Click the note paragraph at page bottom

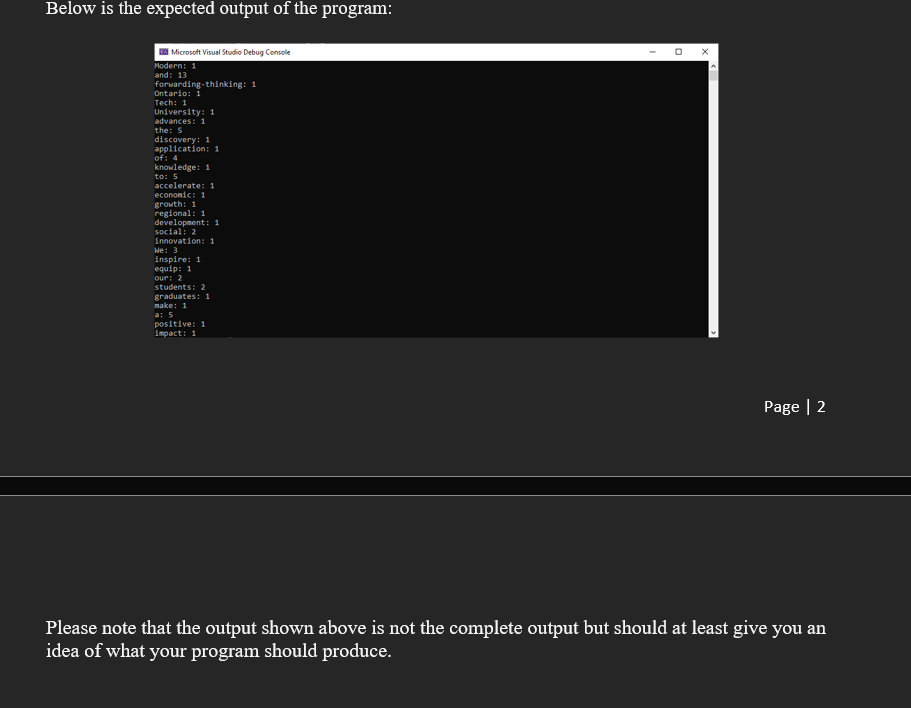(x=436, y=639)
